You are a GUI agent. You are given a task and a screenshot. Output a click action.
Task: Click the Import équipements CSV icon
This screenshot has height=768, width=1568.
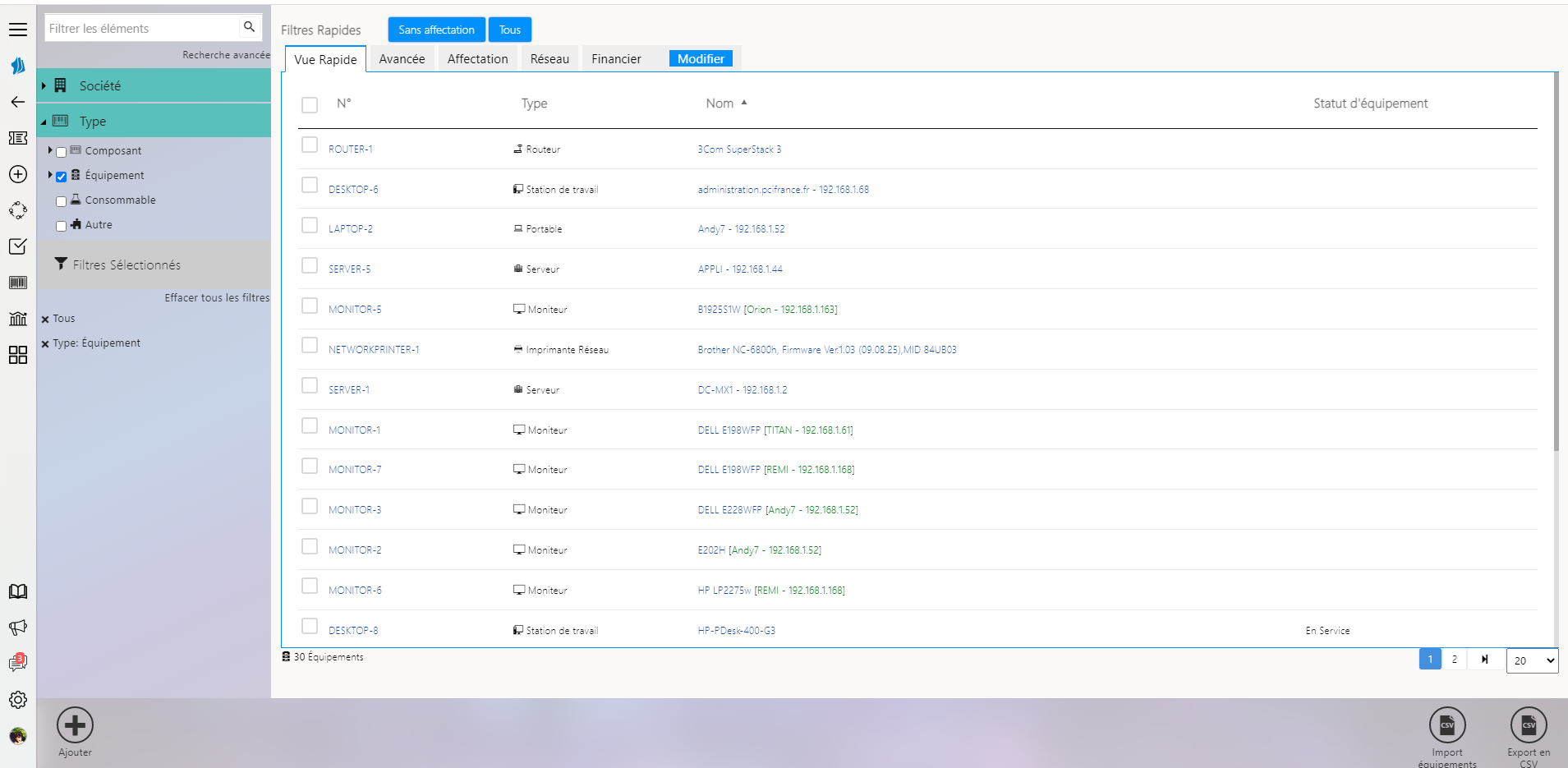pos(1447,725)
